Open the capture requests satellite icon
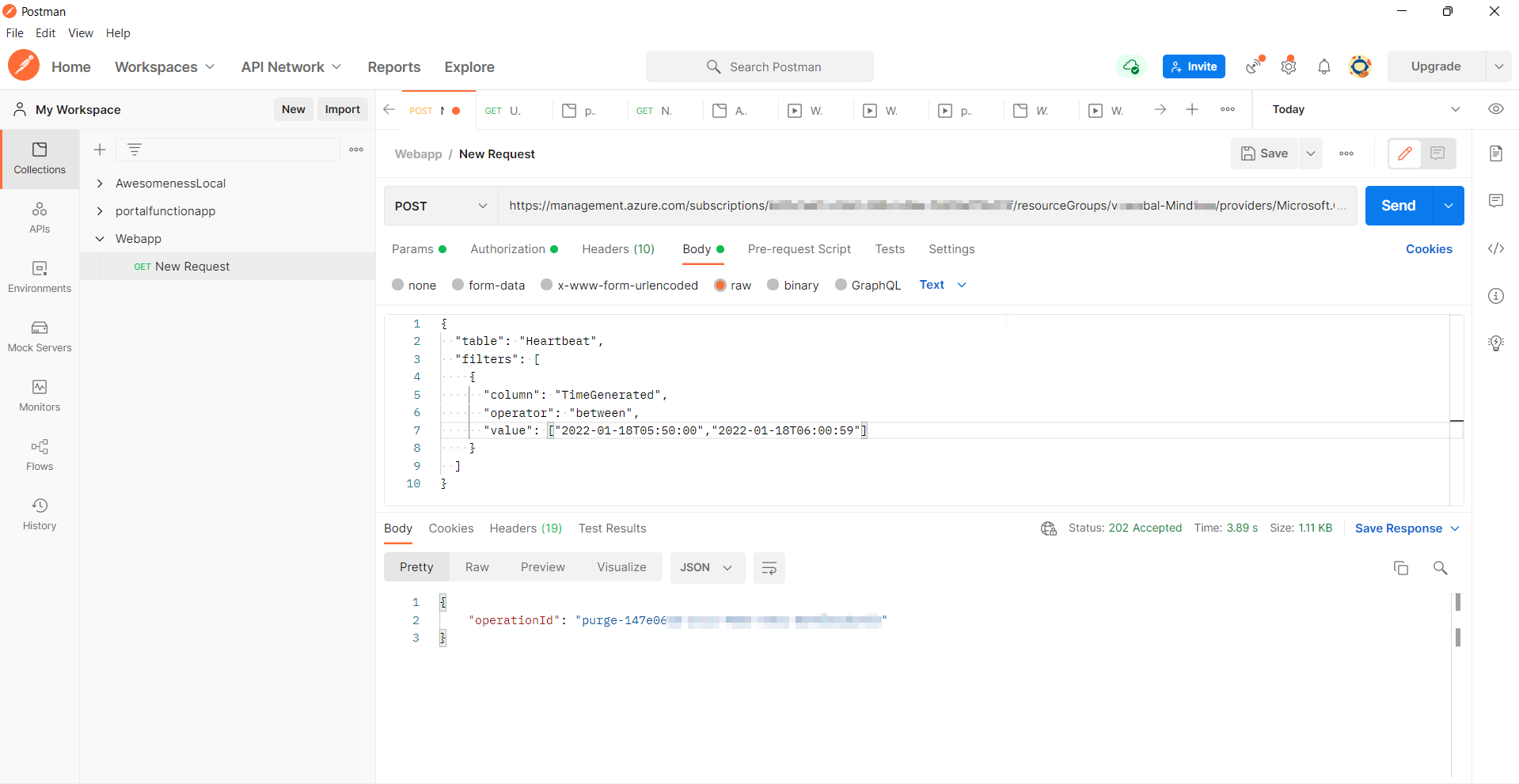This screenshot has height=784, width=1519. click(x=1255, y=66)
